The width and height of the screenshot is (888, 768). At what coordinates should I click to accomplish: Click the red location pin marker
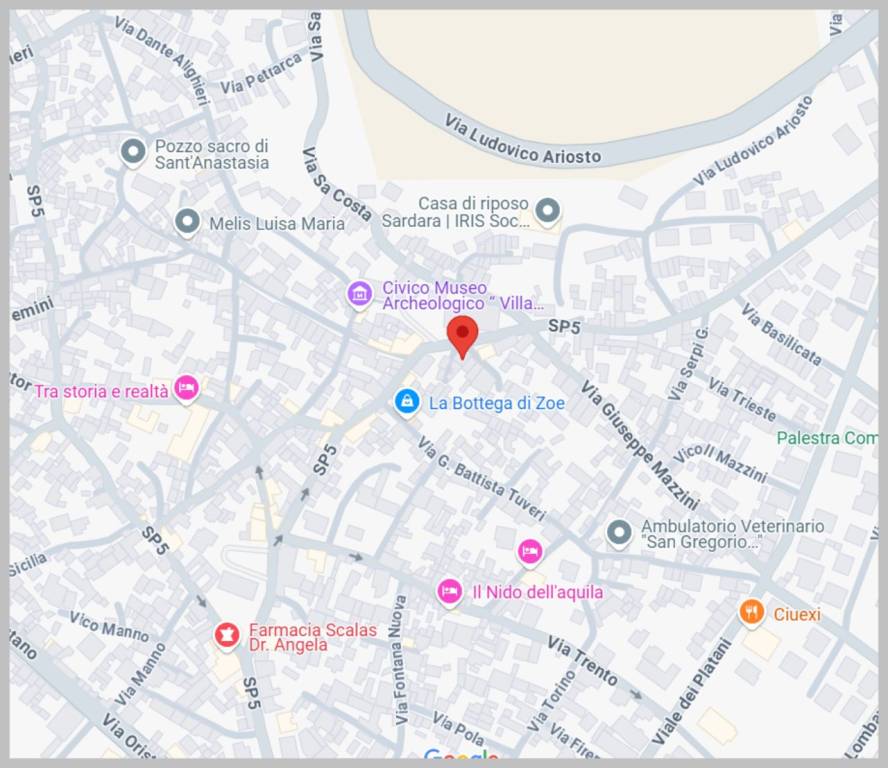[463, 336]
